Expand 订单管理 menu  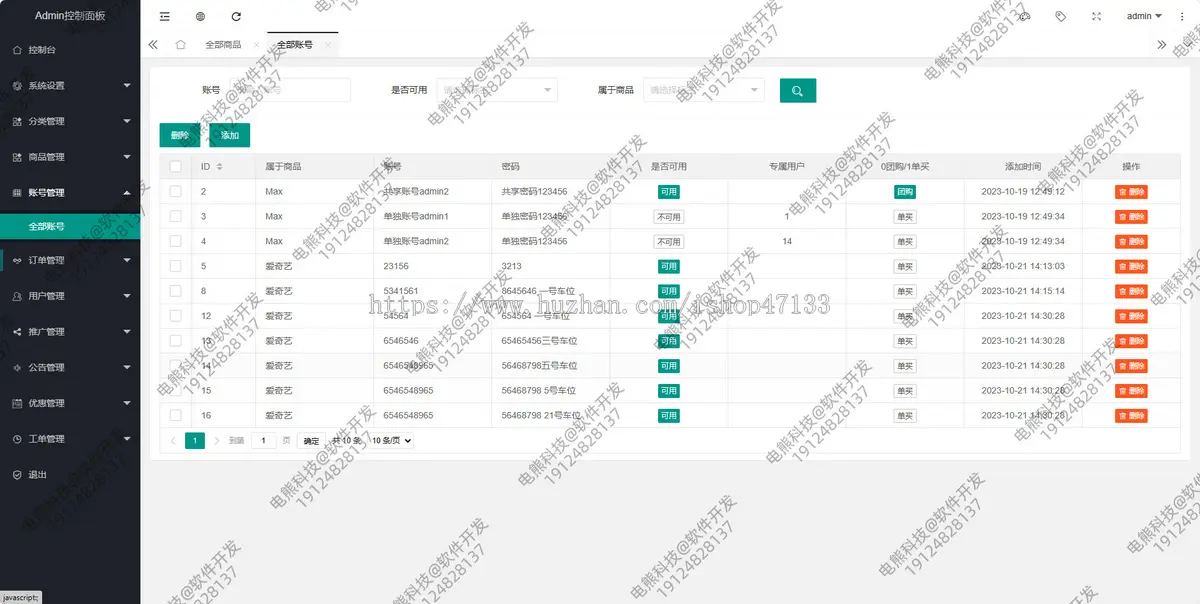point(70,260)
